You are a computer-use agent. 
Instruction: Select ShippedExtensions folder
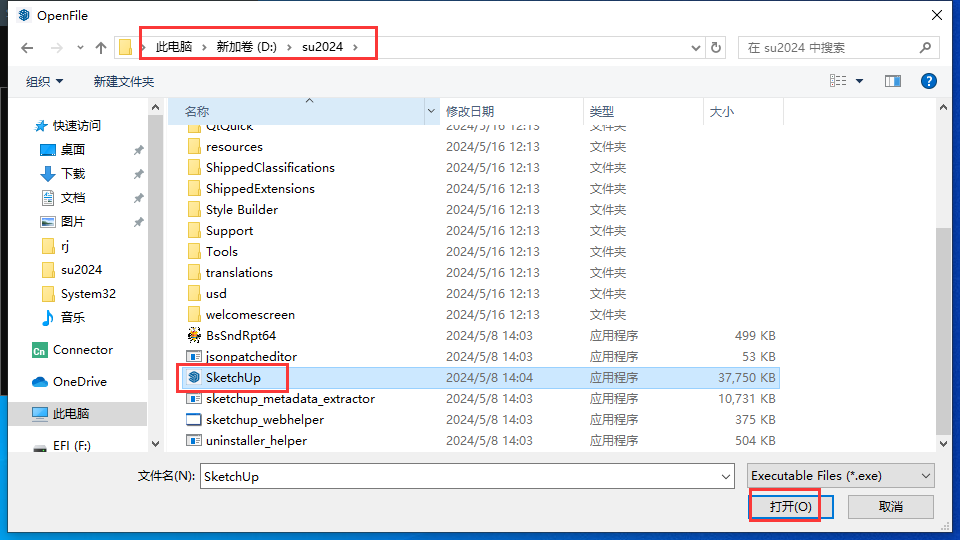tap(260, 189)
